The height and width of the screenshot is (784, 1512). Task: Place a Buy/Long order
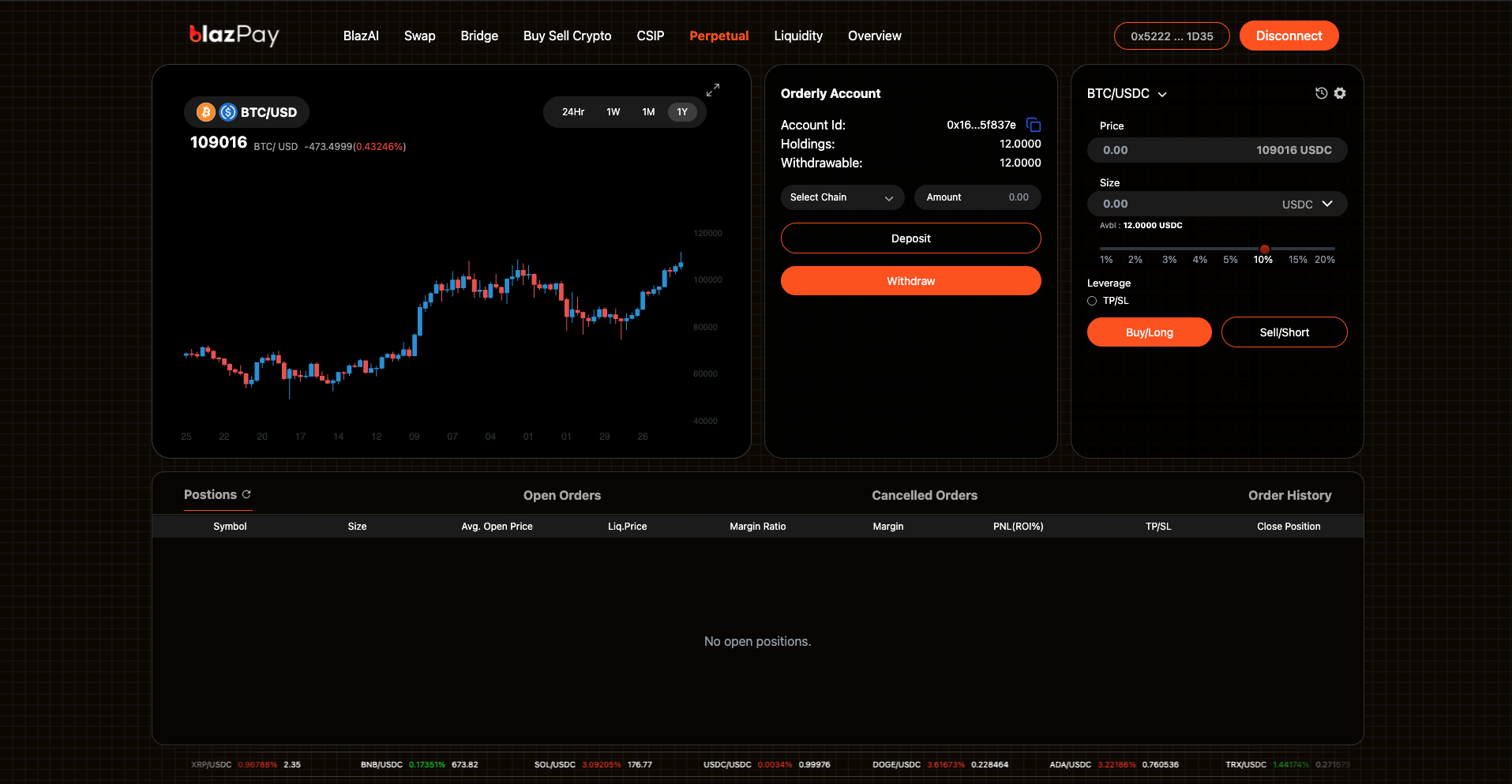tap(1150, 332)
